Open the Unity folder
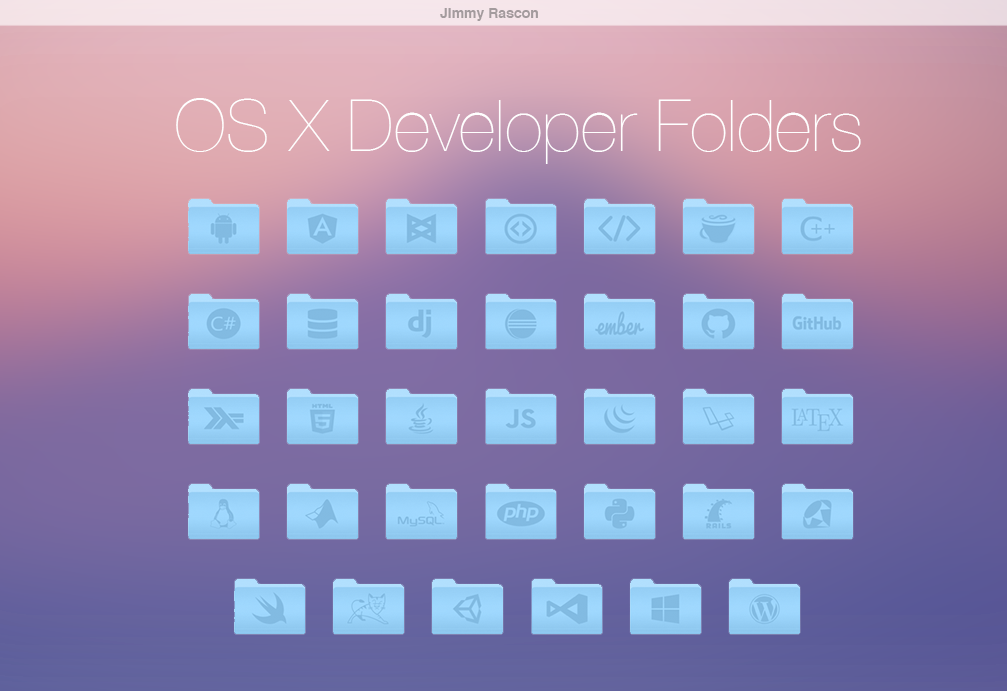Image resolution: width=1007 pixels, height=691 pixels. 467,607
